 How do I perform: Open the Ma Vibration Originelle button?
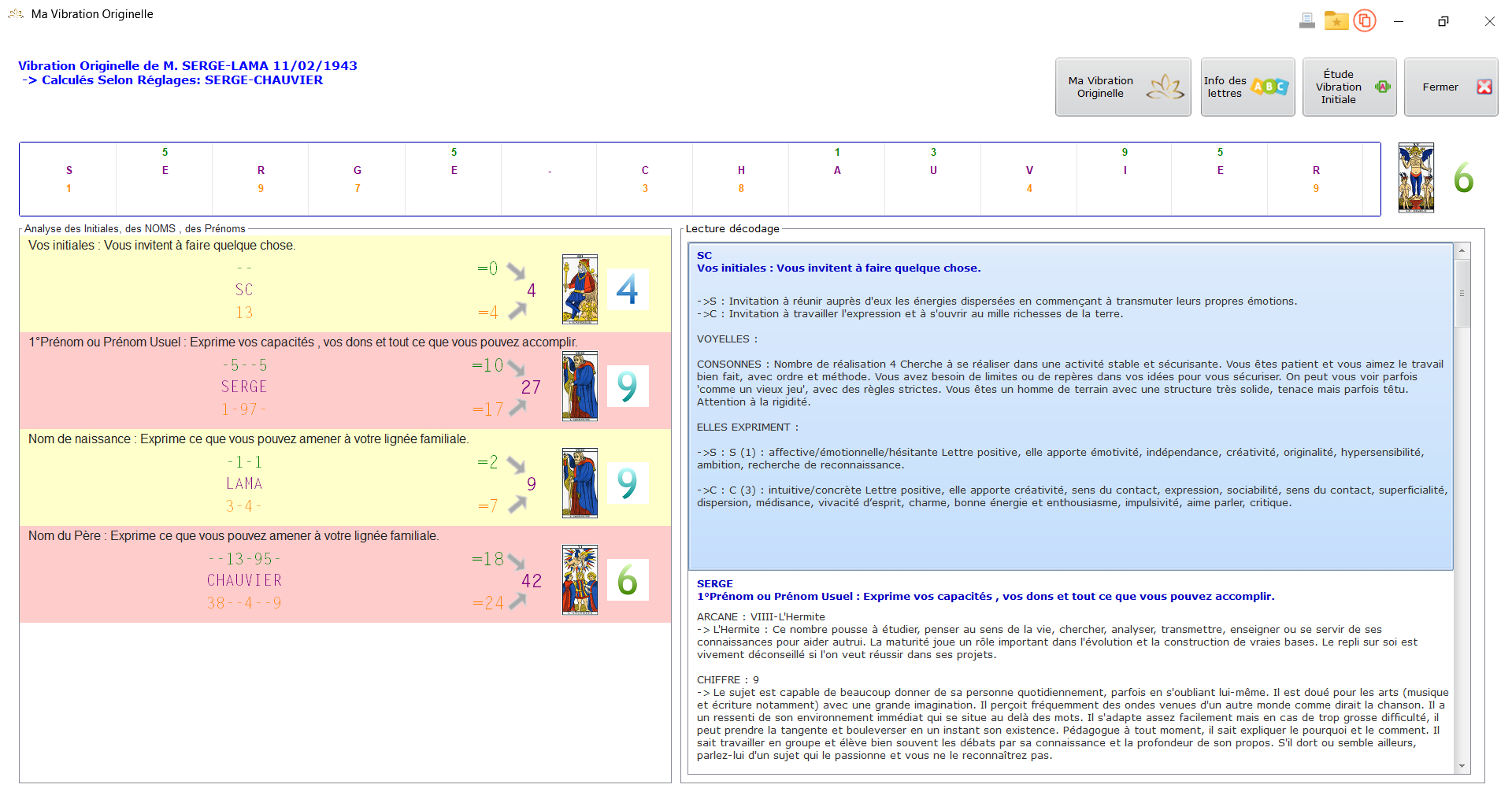coord(1123,87)
